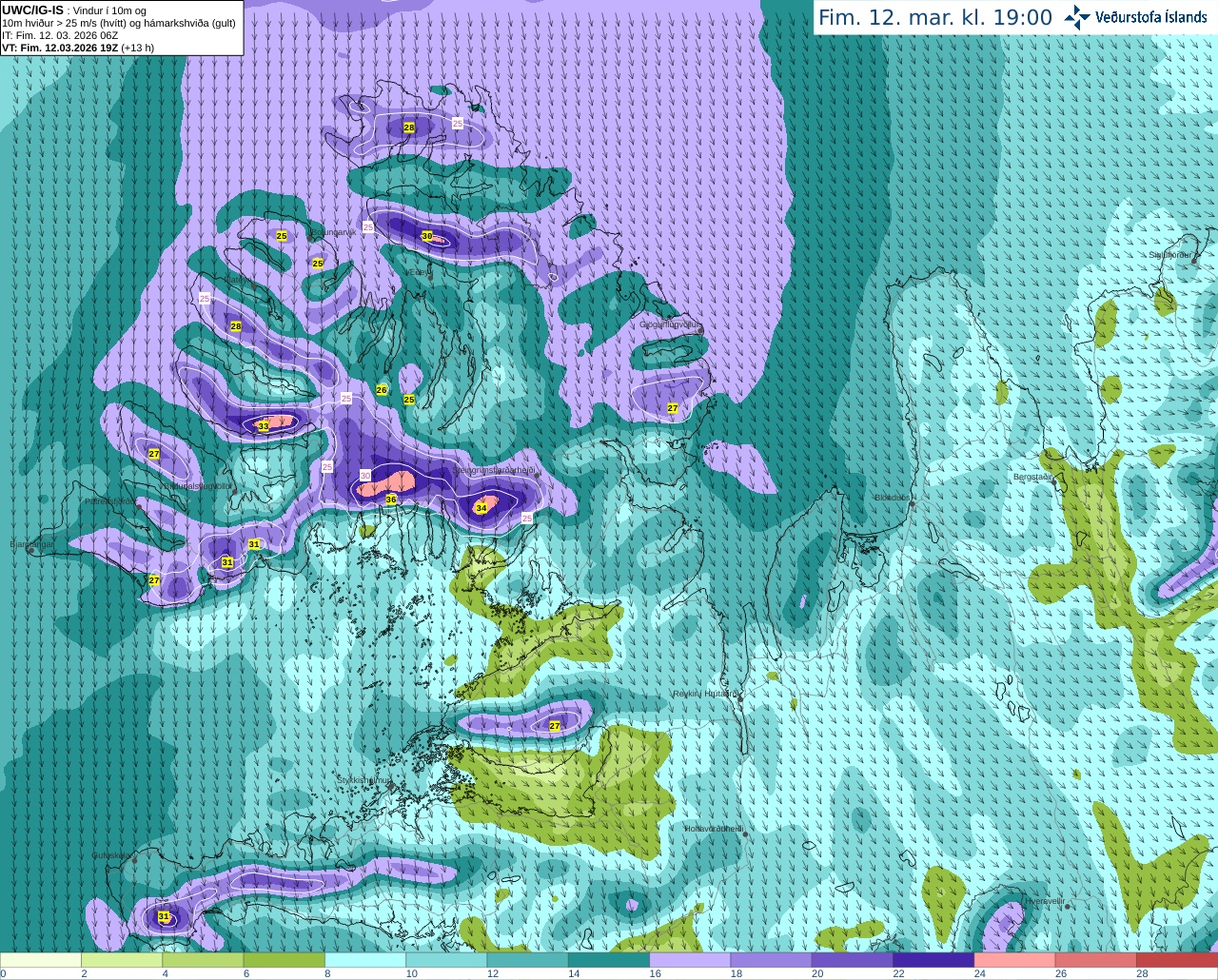Select the 22–24 m/s dark indigo legend swatch
This screenshot has height=980, width=1218.
coord(933,960)
